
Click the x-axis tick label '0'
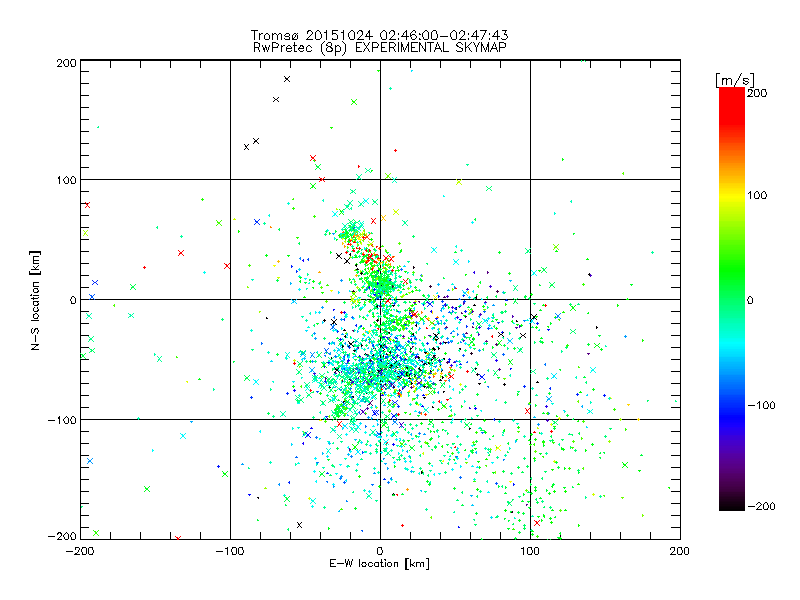click(x=380, y=551)
